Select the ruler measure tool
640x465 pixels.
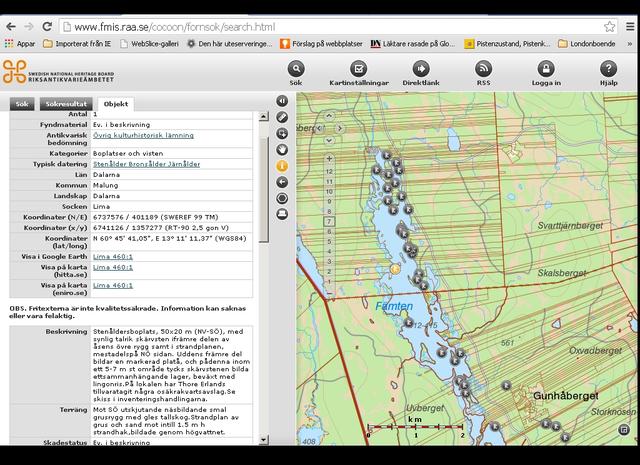tap(282, 117)
